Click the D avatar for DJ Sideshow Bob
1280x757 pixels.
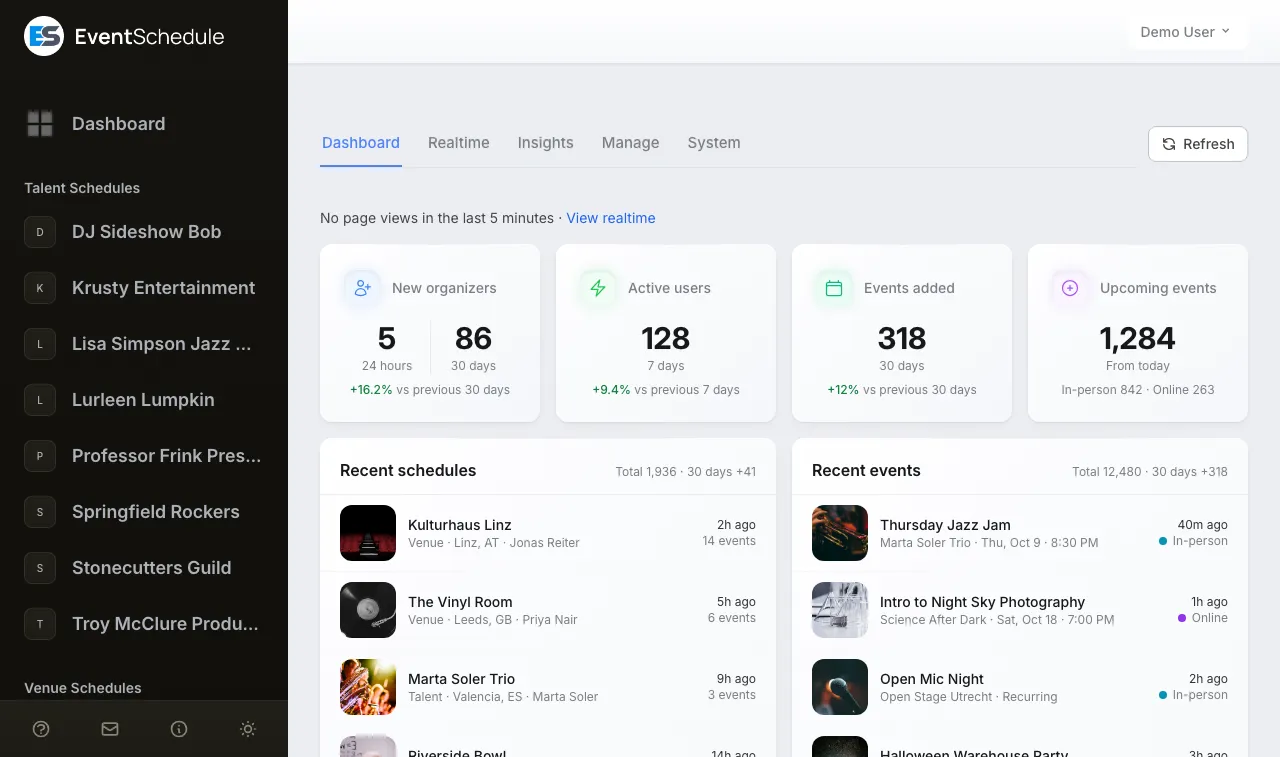tap(40, 232)
